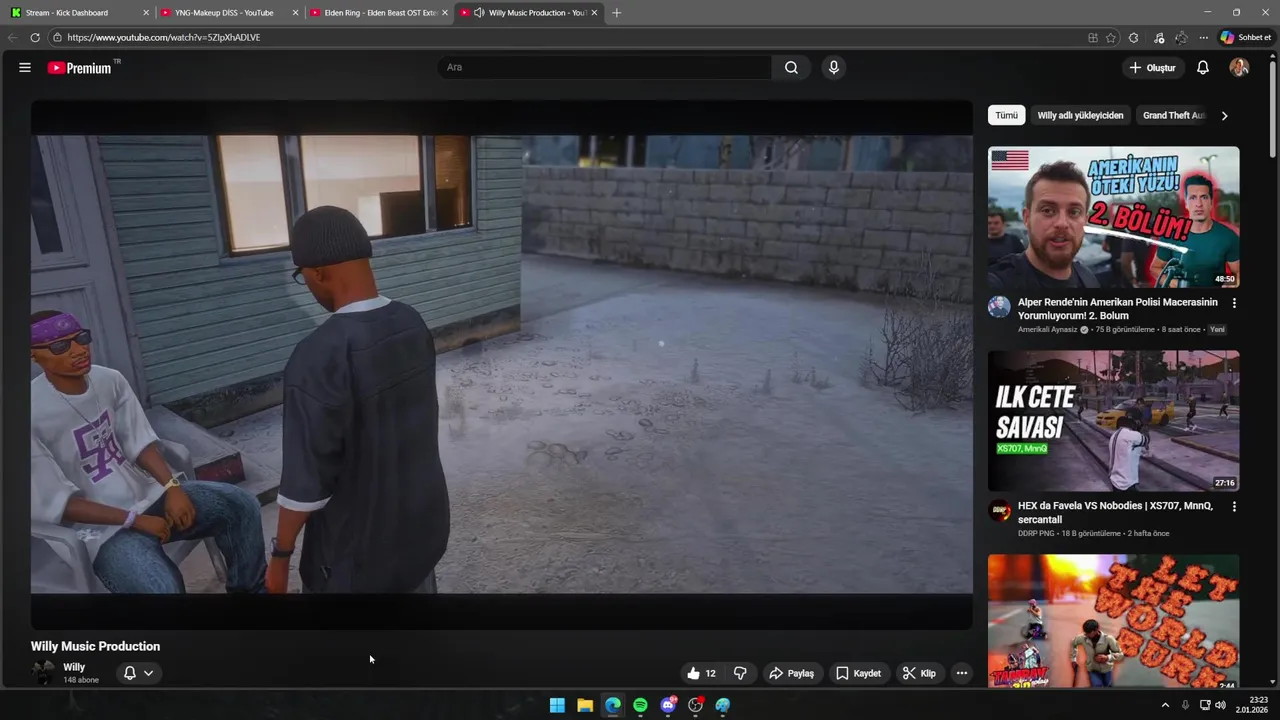This screenshot has height=720, width=1280.
Task: Open the Amerikanın Öteki Yüzü thumbnail
Action: point(1113,218)
